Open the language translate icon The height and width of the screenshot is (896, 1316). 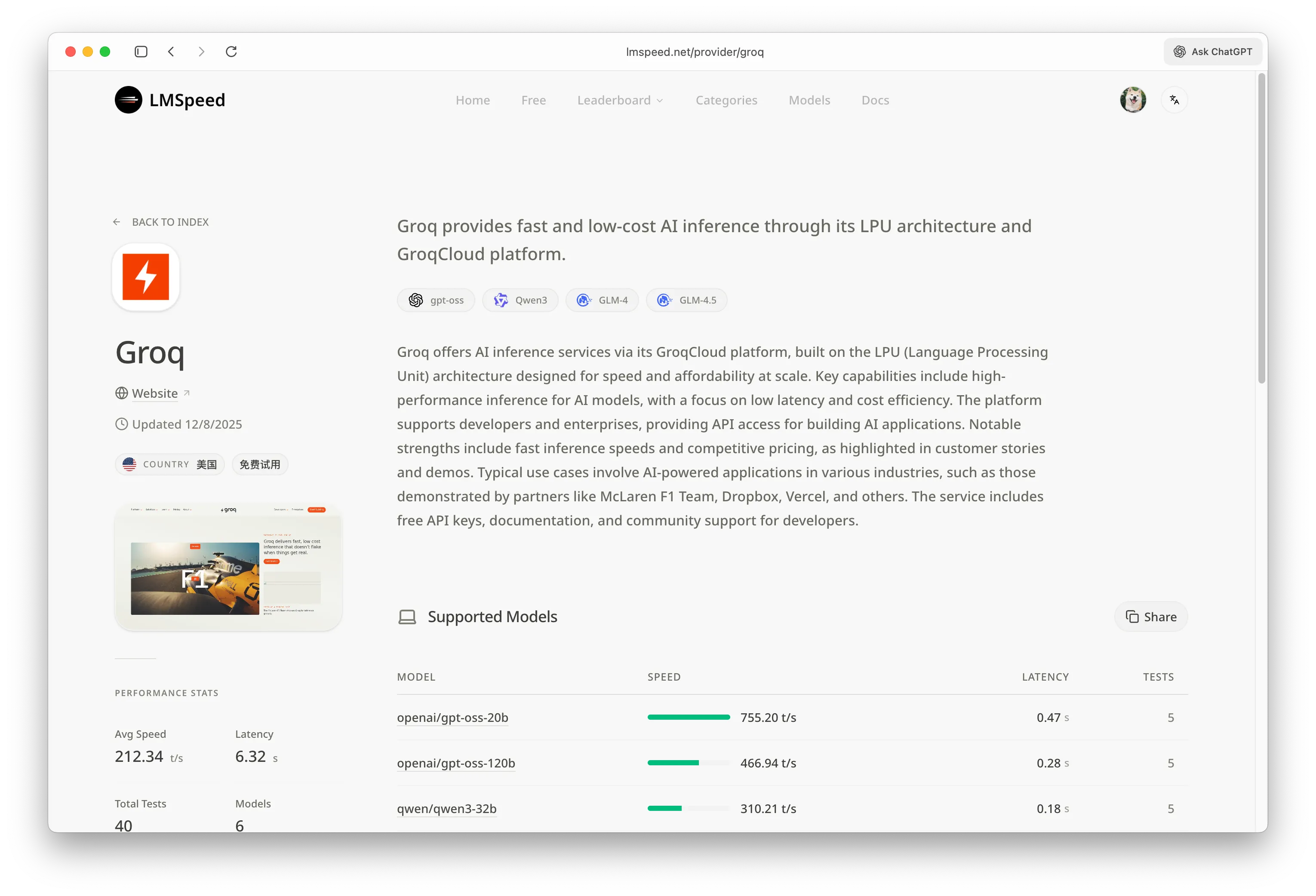pos(1174,100)
